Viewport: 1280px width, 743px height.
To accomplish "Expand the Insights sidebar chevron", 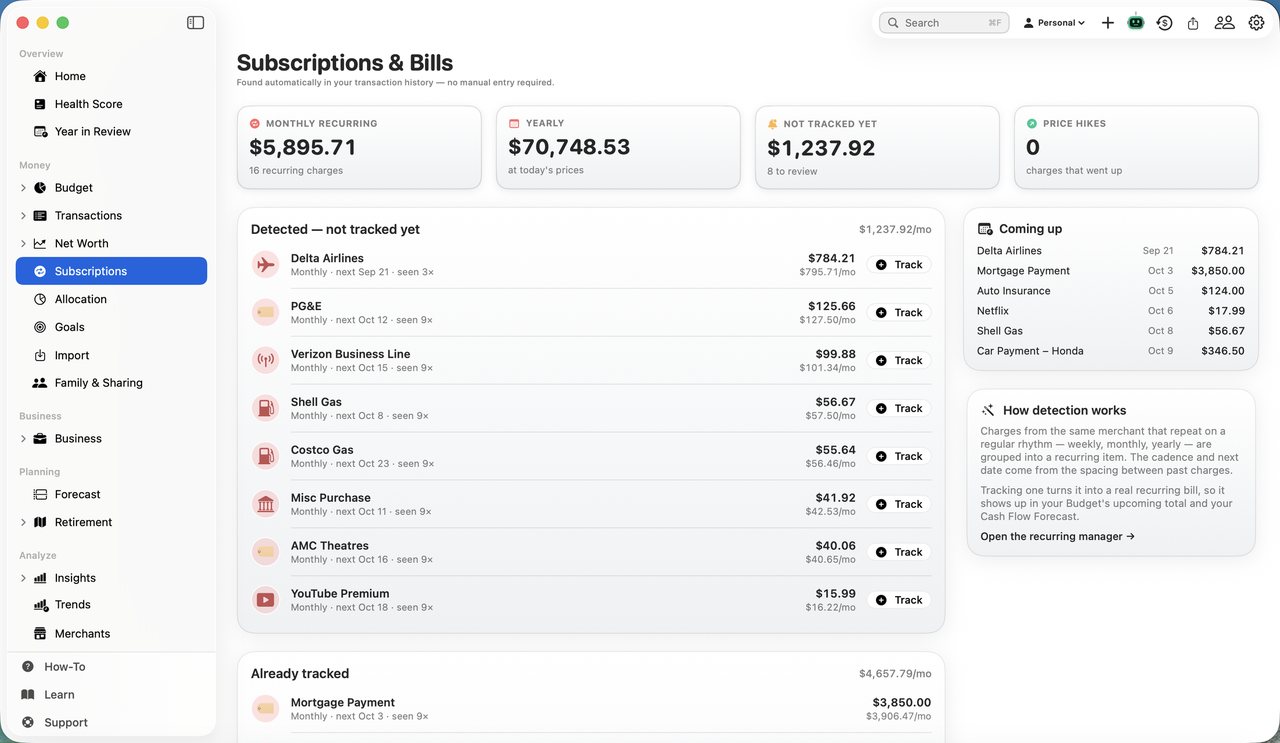I will 23,578.
